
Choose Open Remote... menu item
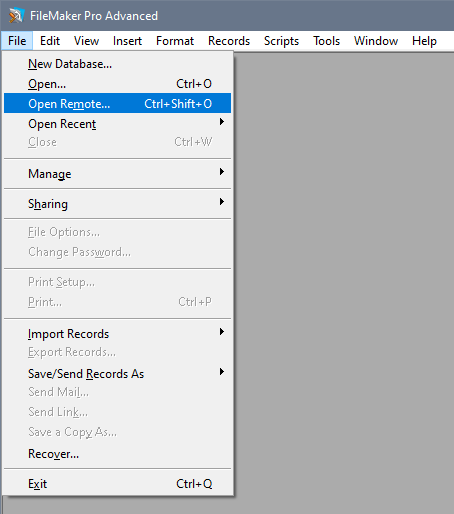(117, 103)
